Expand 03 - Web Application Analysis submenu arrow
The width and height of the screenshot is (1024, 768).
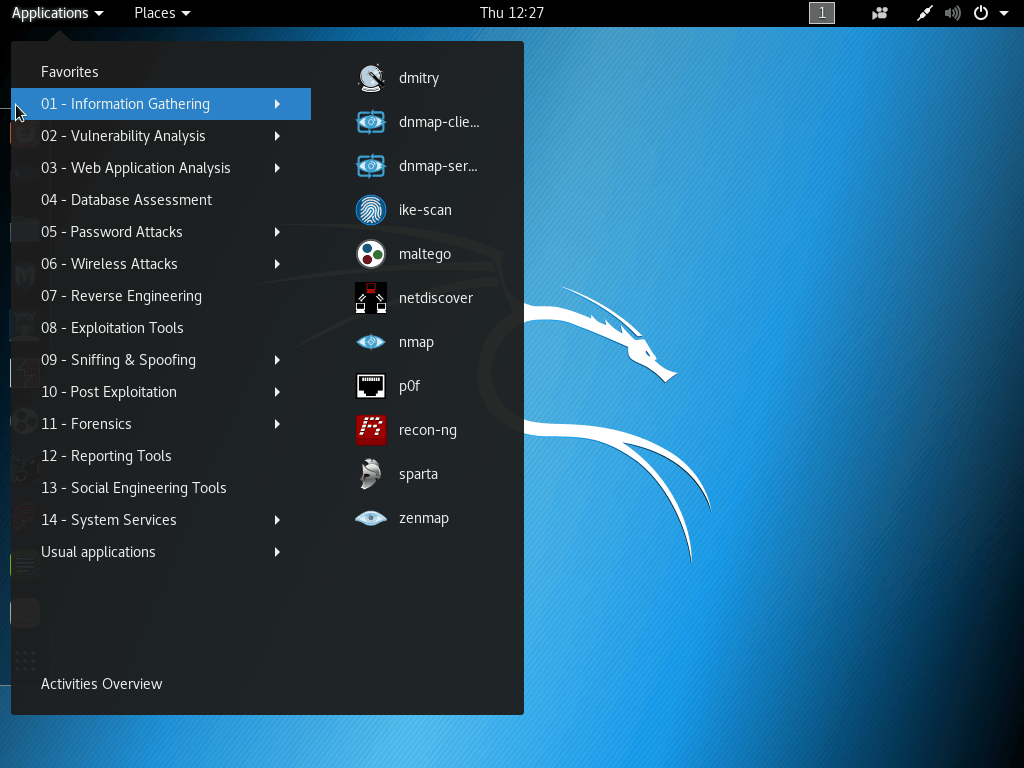click(278, 168)
